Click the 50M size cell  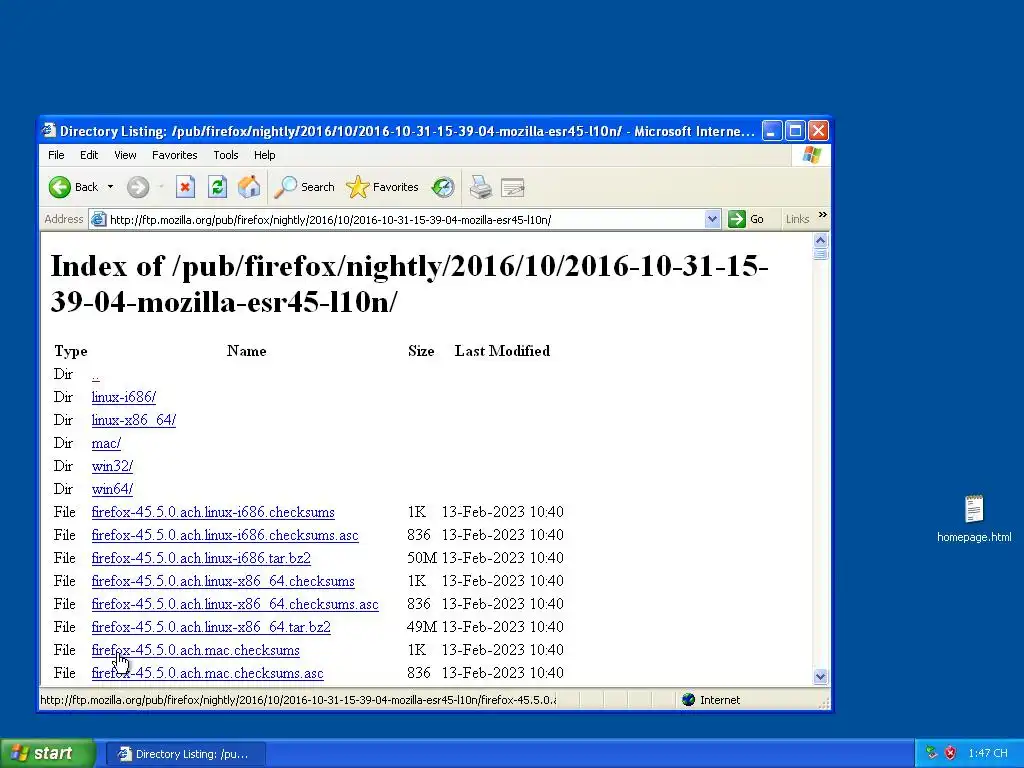click(x=421, y=558)
